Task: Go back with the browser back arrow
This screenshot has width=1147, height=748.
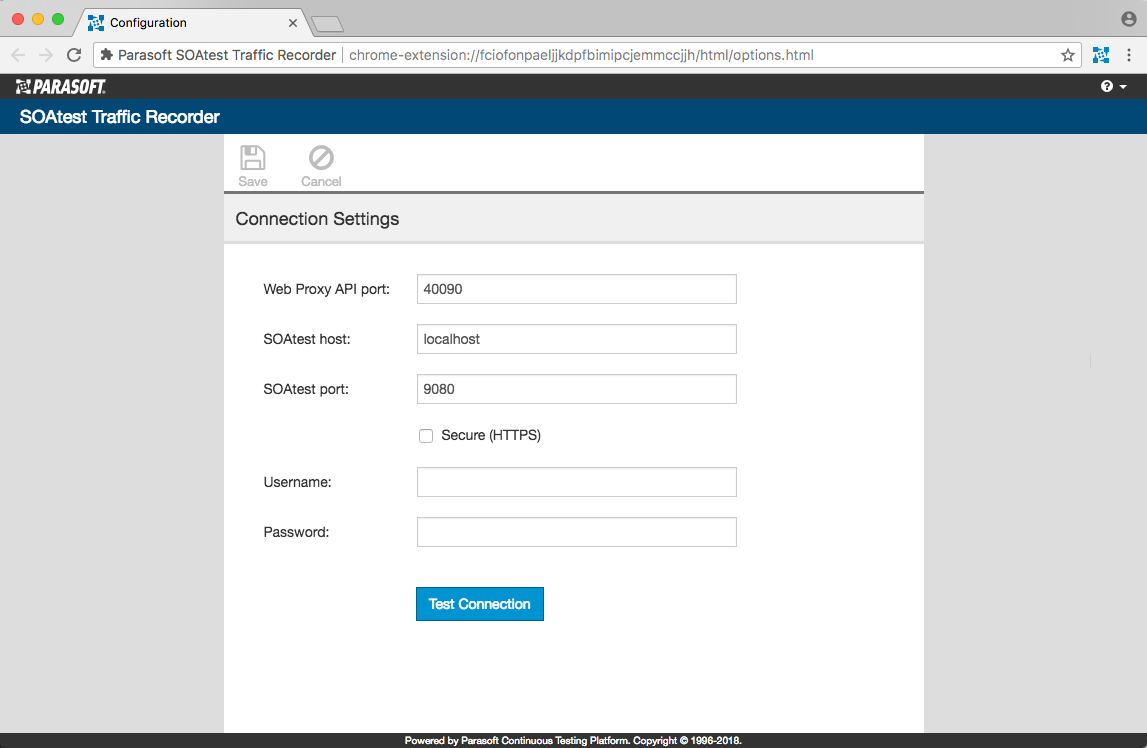Action: click(18, 55)
